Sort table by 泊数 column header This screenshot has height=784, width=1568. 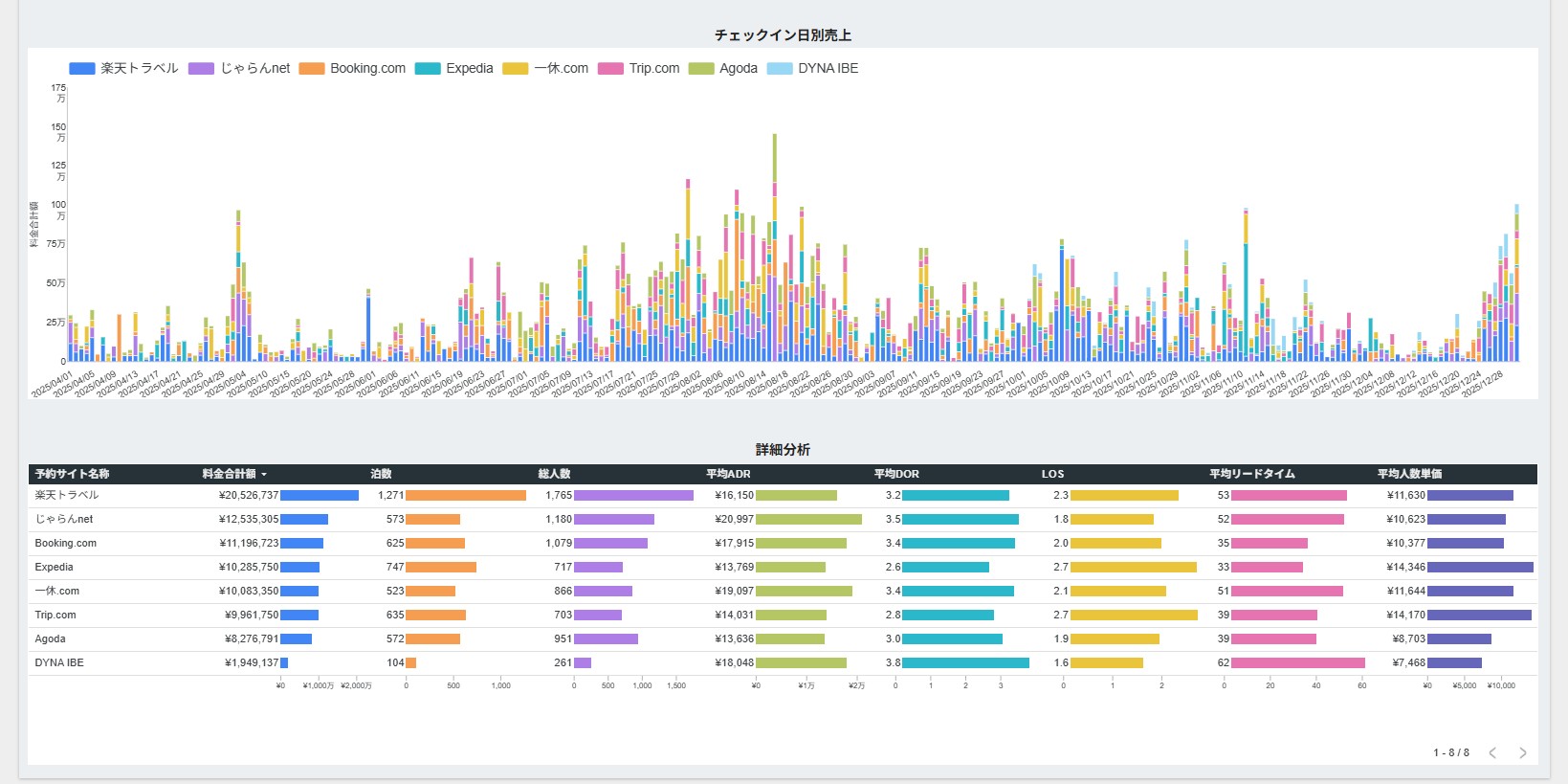(x=381, y=474)
